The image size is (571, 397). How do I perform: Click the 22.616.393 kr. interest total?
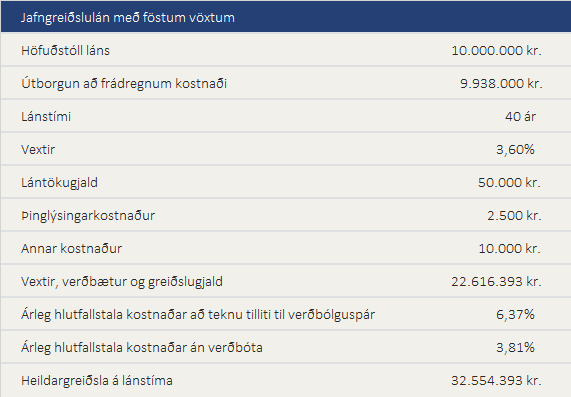(x=496, y=282)
